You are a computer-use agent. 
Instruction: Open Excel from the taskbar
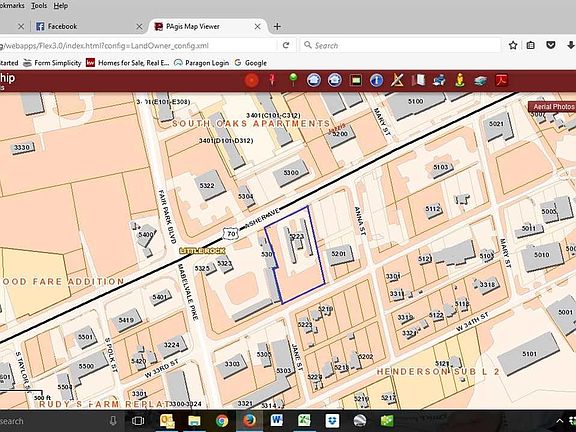click(x=304, y=421)
